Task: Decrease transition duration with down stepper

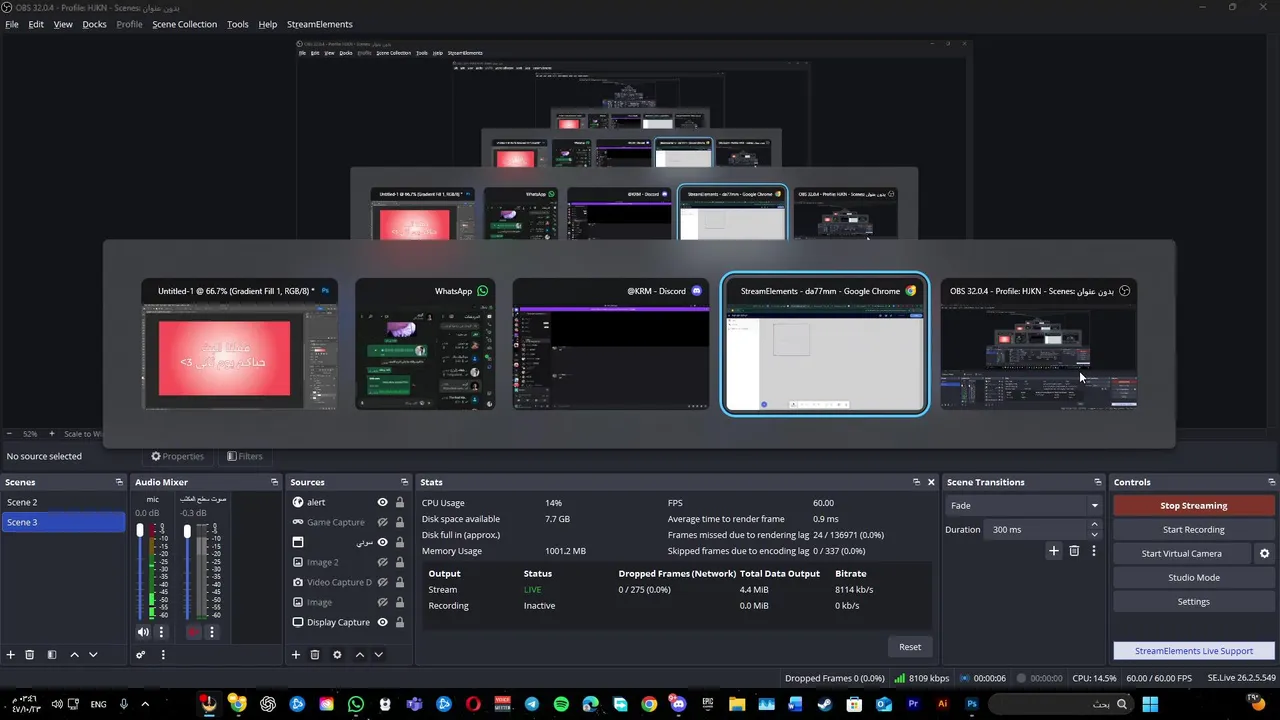Action: pos(1094,534)
